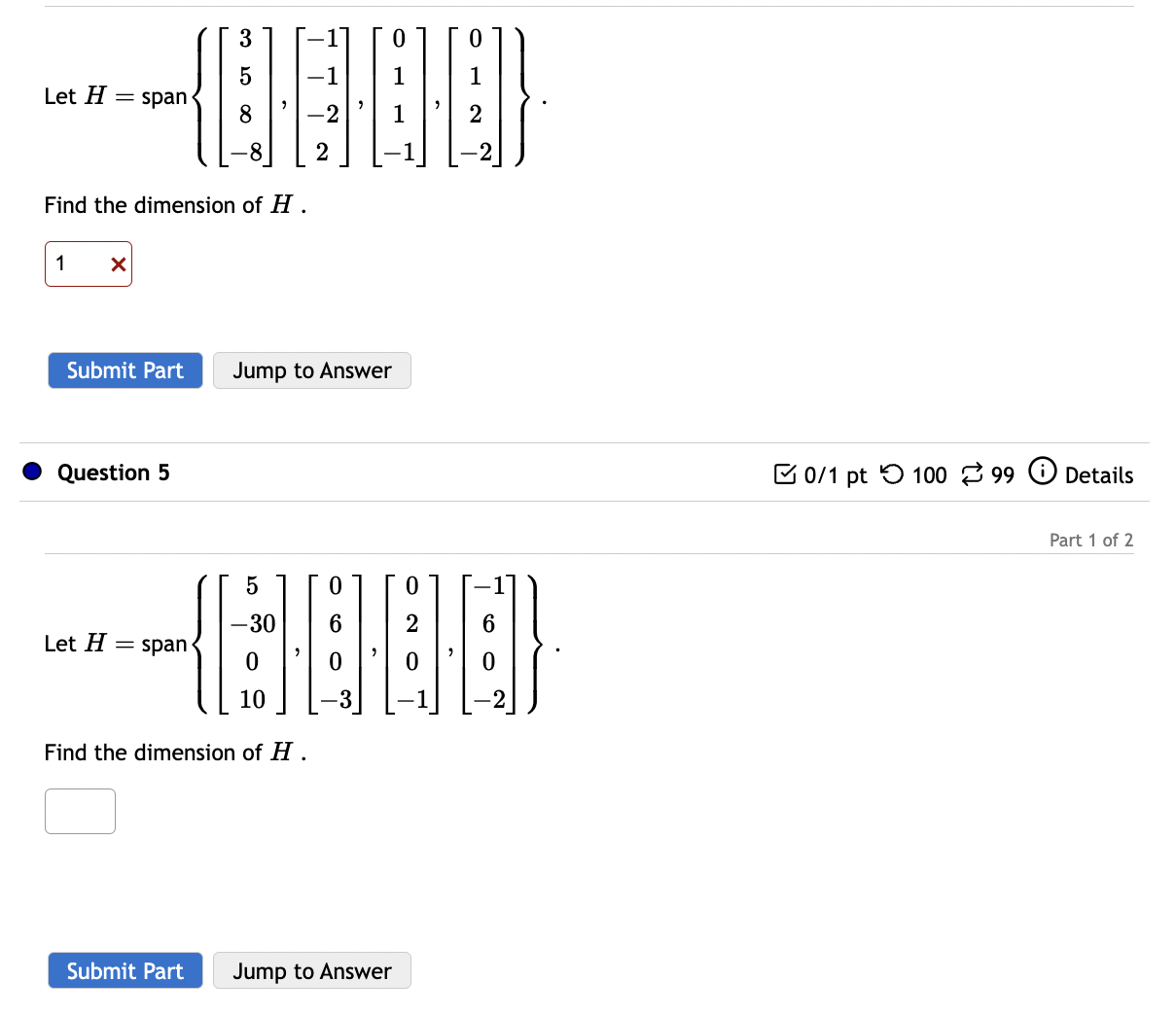Click the 100 attempts remaining count
The image size is (1176, 1016).
(x=929, y=475)
